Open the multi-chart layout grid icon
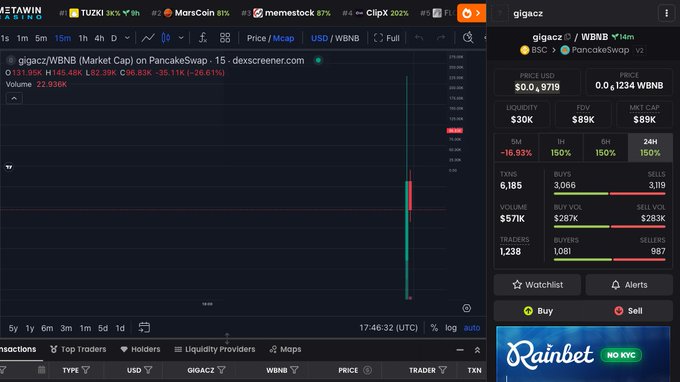This screenshot has width=680, height=382. 225,38
